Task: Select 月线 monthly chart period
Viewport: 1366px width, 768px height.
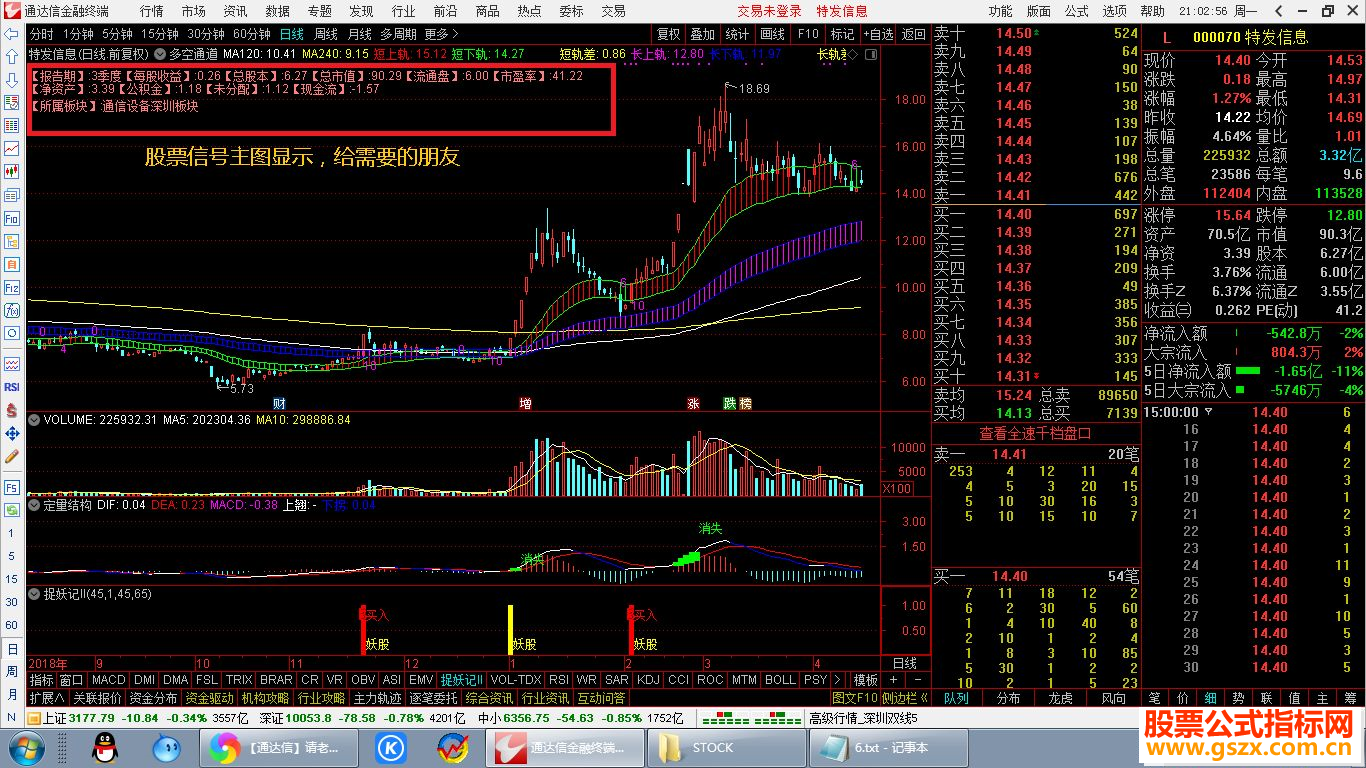Action: (x=360, y=34)
